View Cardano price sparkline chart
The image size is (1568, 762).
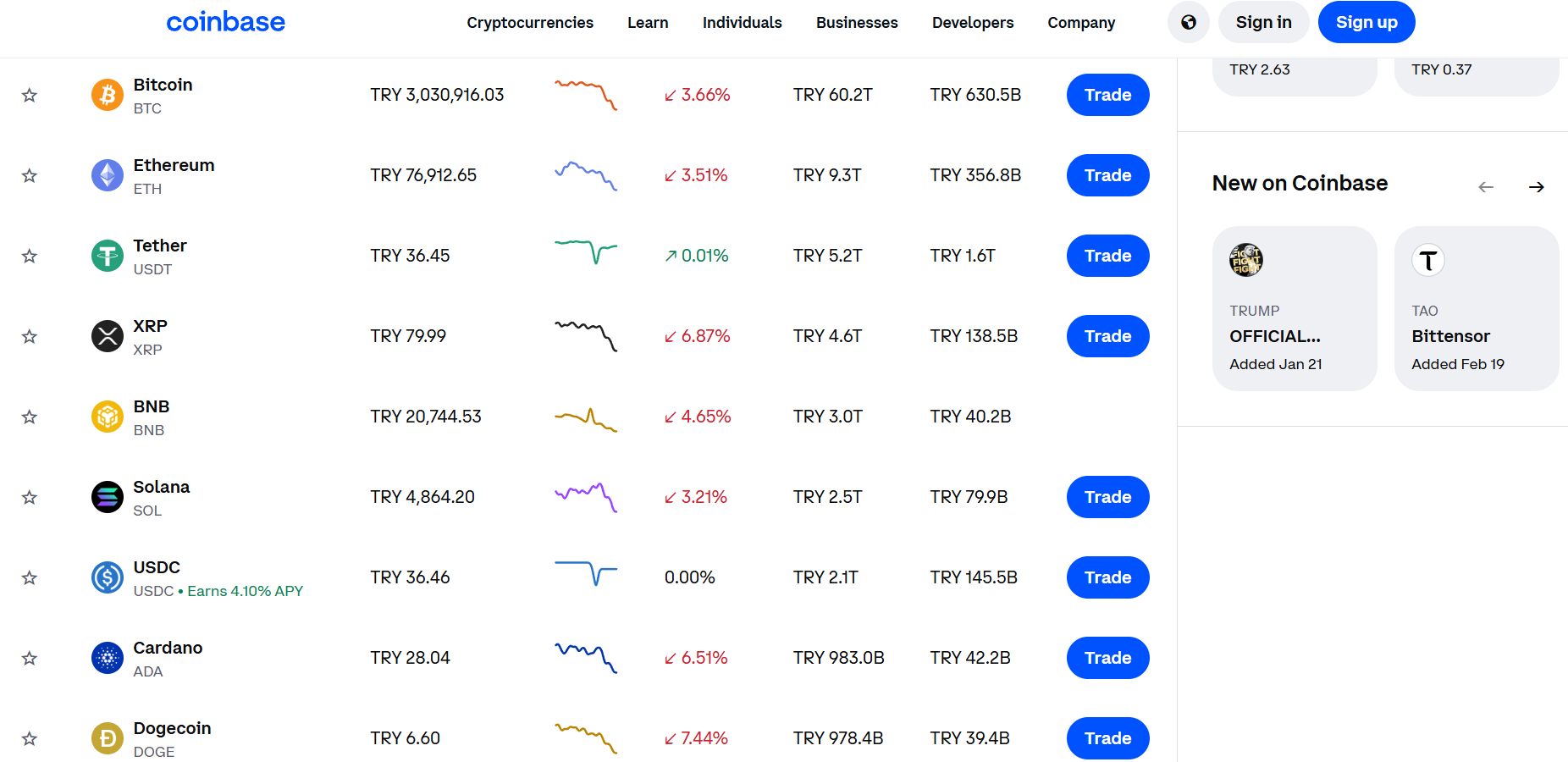coord(586,658)
